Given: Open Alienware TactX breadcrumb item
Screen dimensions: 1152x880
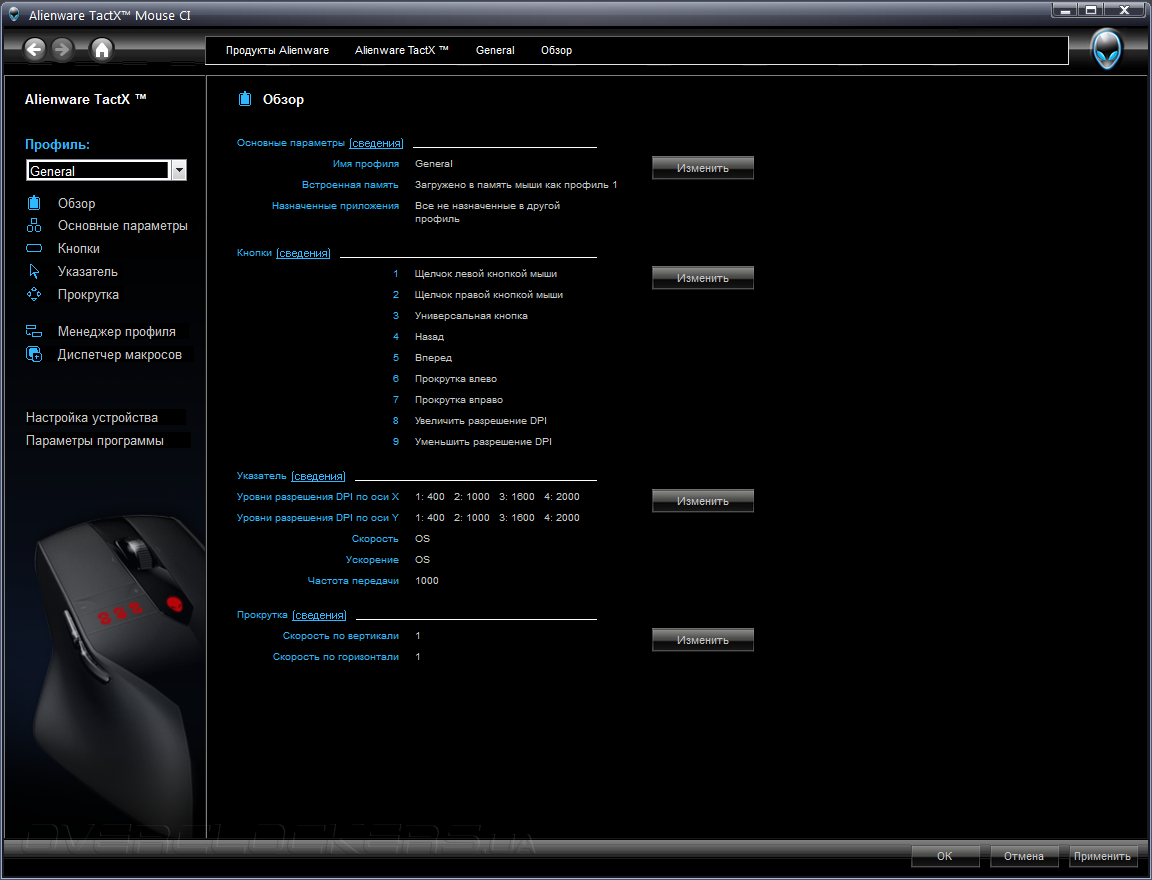Looking at the screenshot, I should (402, 50).
